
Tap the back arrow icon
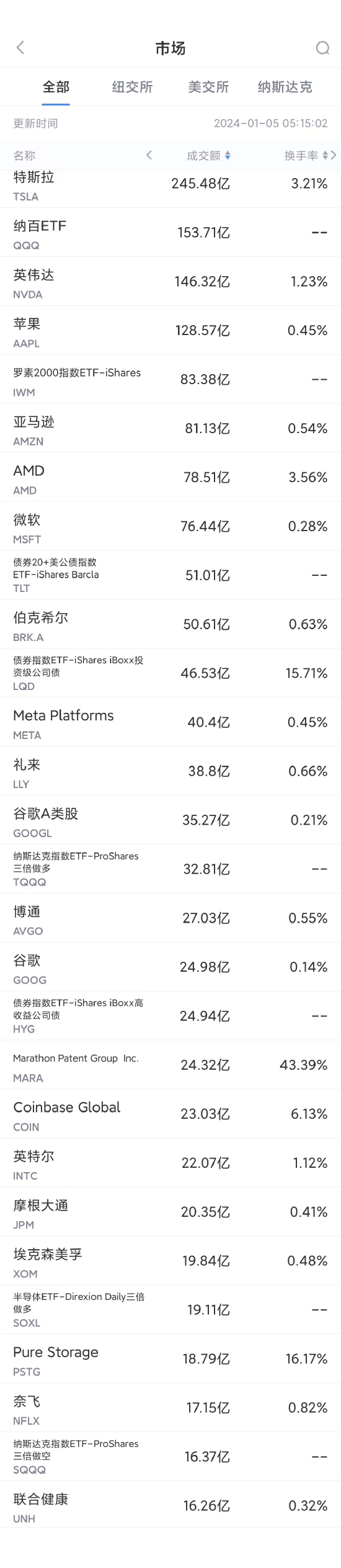pyautogui.click(x=20, y=48)
